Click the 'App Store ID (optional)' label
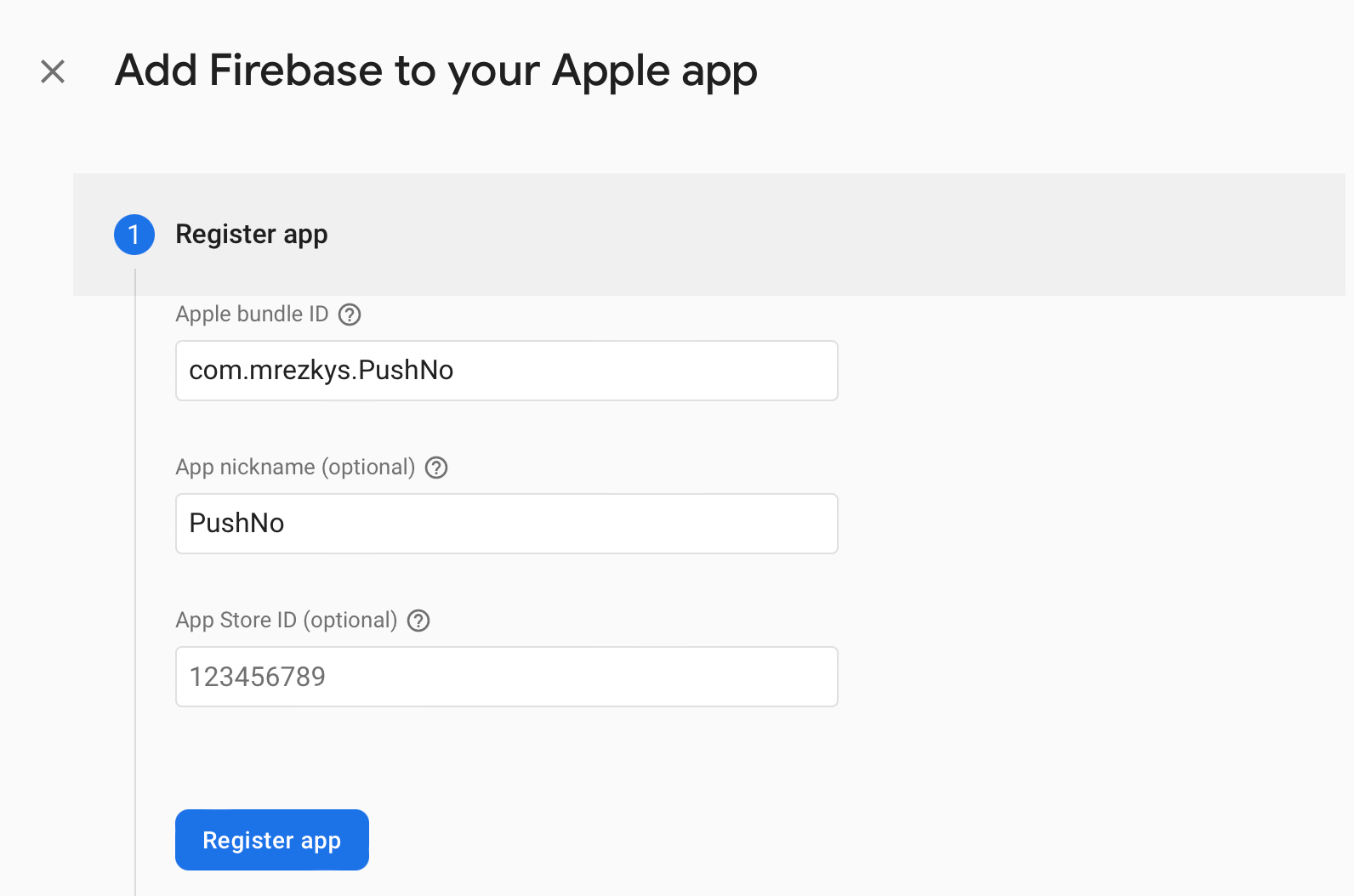Image resolution: width=1354 pixels, height=896 pixels. 287,621
